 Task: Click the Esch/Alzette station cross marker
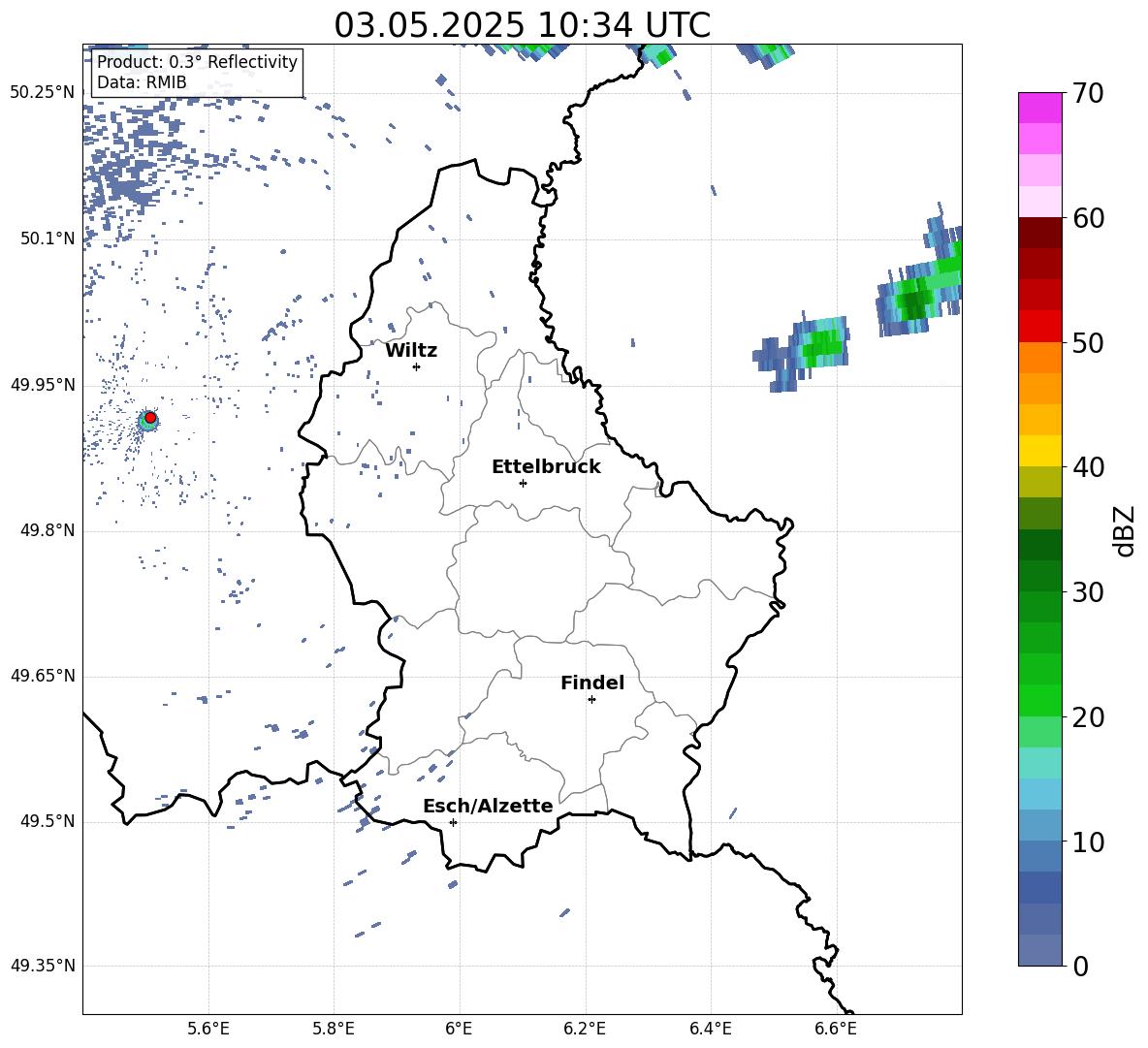453,822
